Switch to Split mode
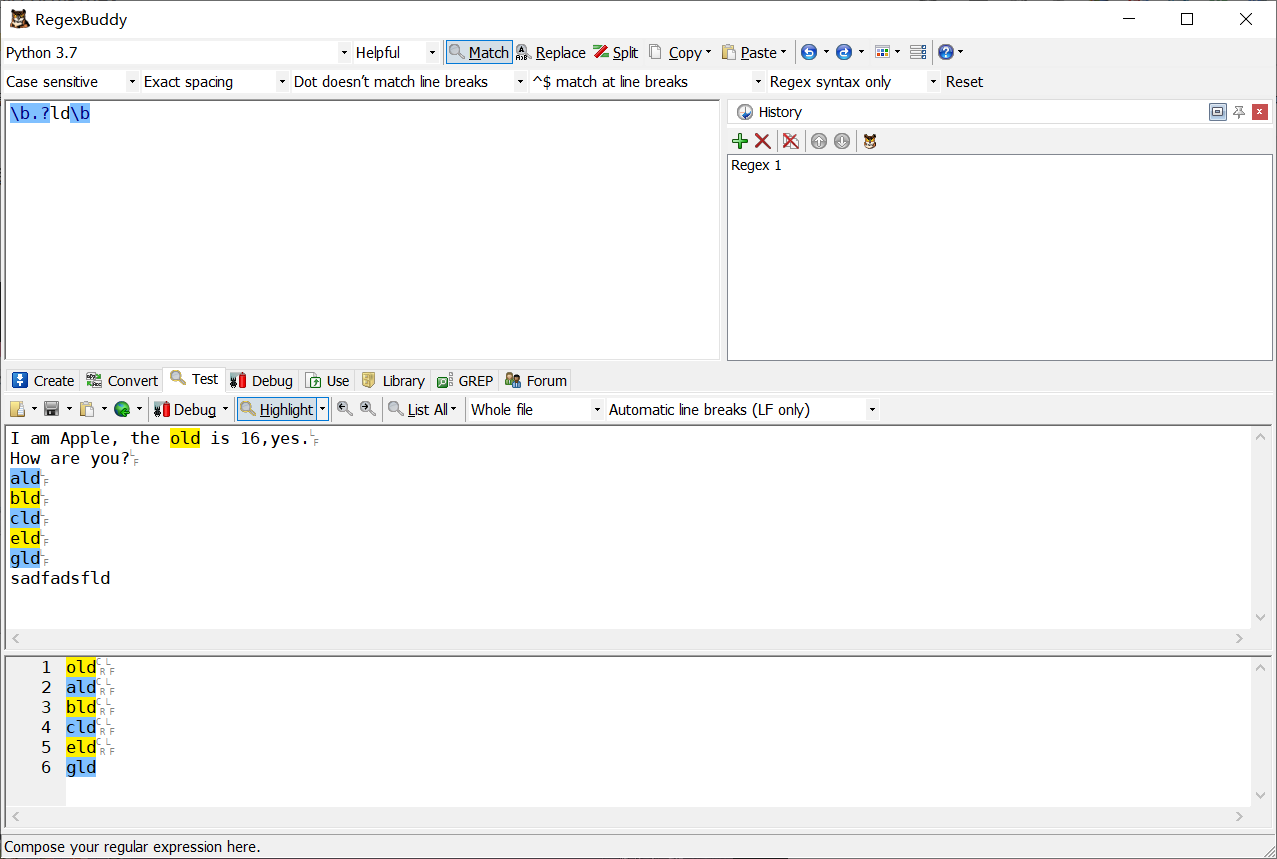 [615, 52]
